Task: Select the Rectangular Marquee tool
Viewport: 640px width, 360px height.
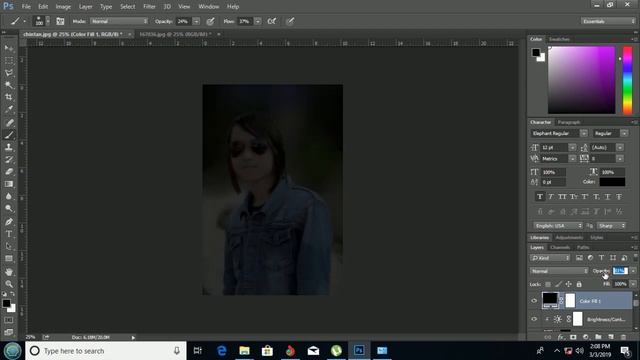Action: tap(9, 60)
